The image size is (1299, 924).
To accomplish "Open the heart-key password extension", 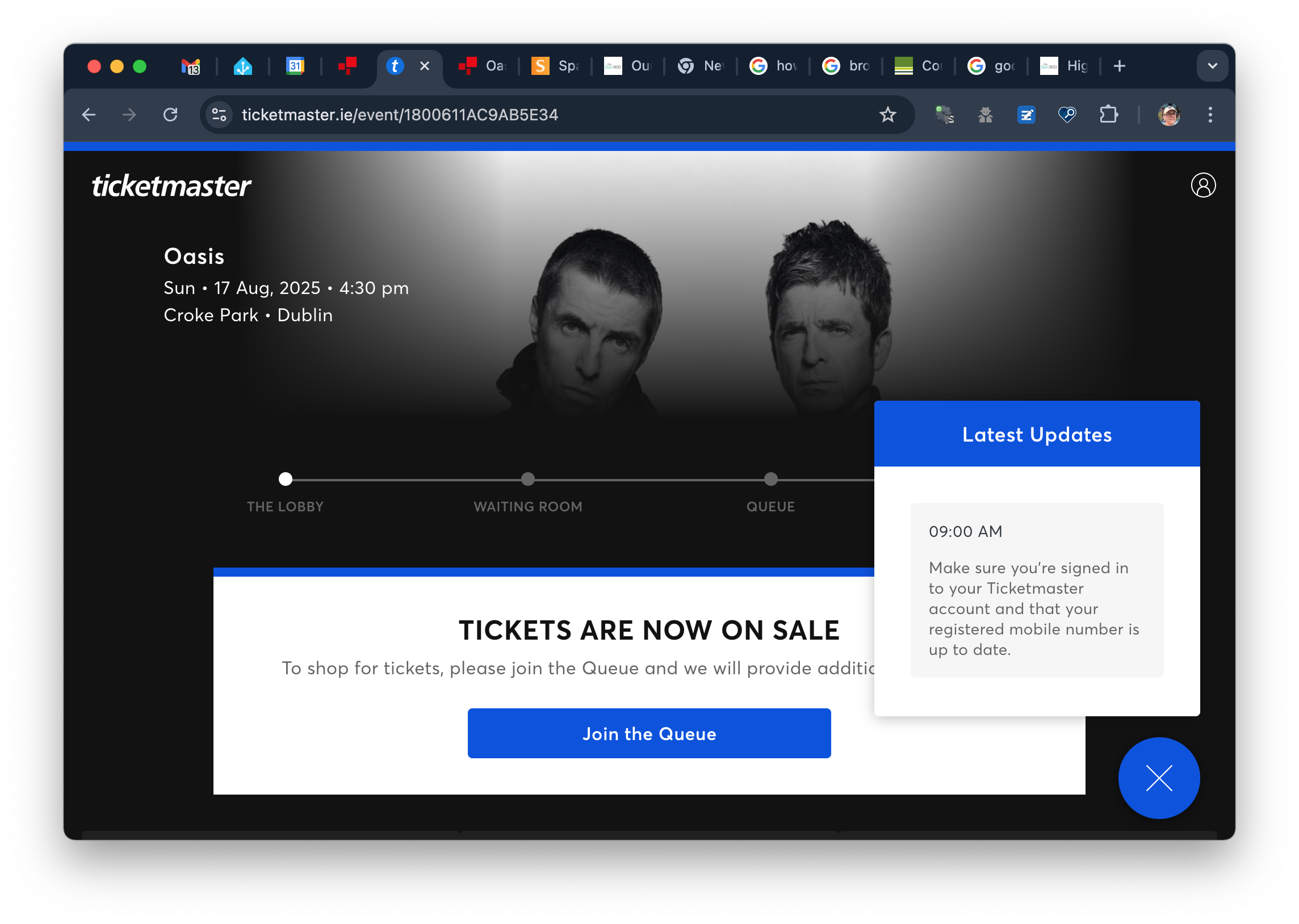I will [x=1067, y=115].
